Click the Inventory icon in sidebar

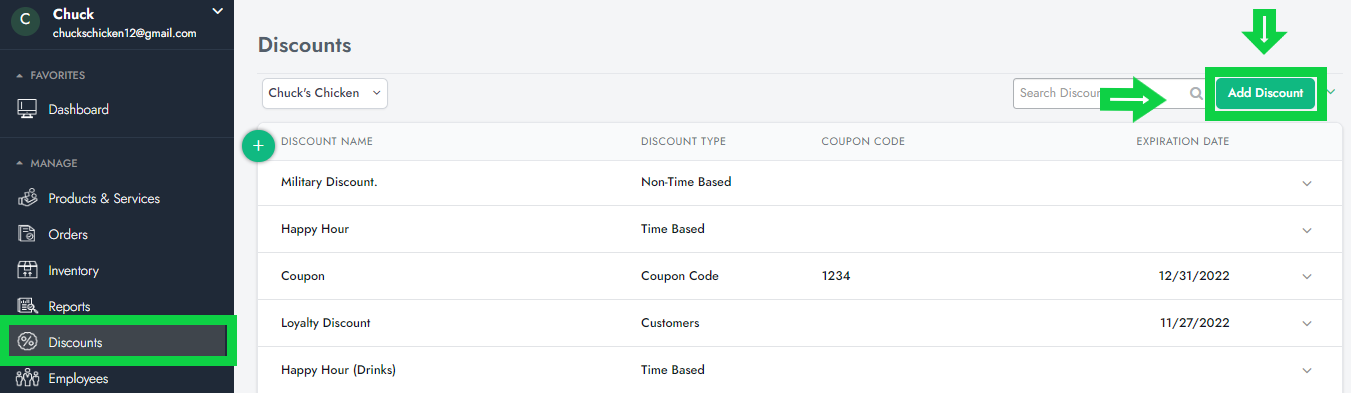28,270
